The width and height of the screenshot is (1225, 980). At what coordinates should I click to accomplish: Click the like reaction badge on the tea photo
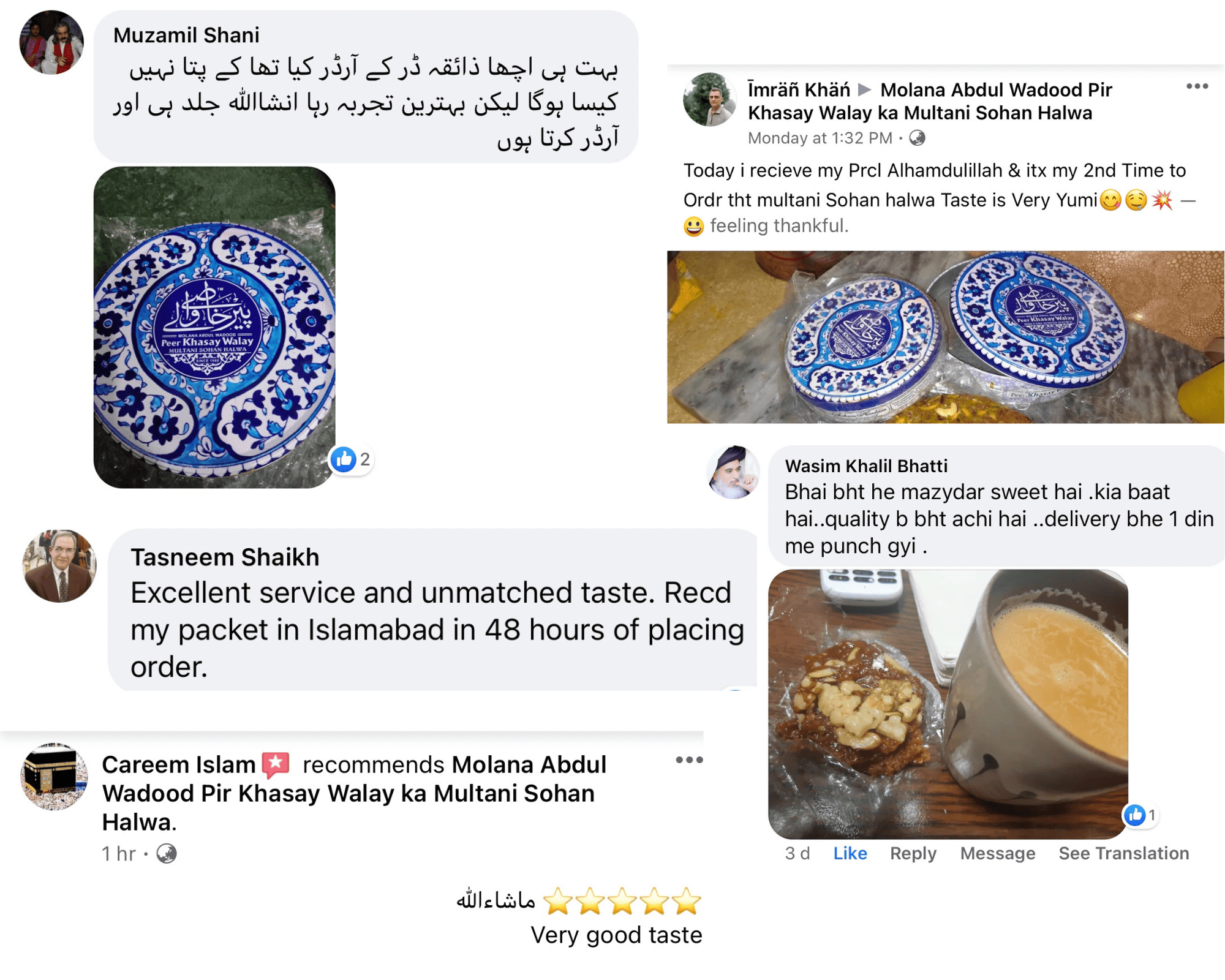pos(1140,815)
